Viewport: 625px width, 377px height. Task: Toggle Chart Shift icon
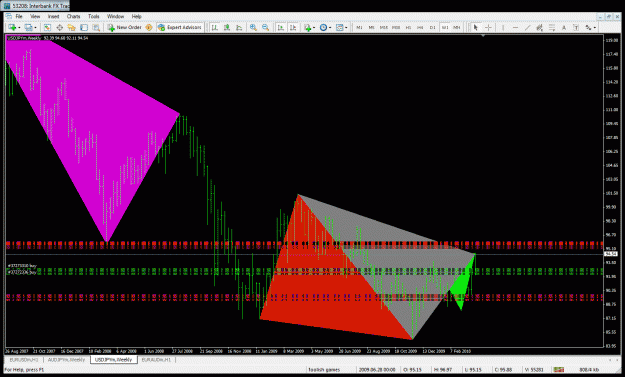[293, 27]
